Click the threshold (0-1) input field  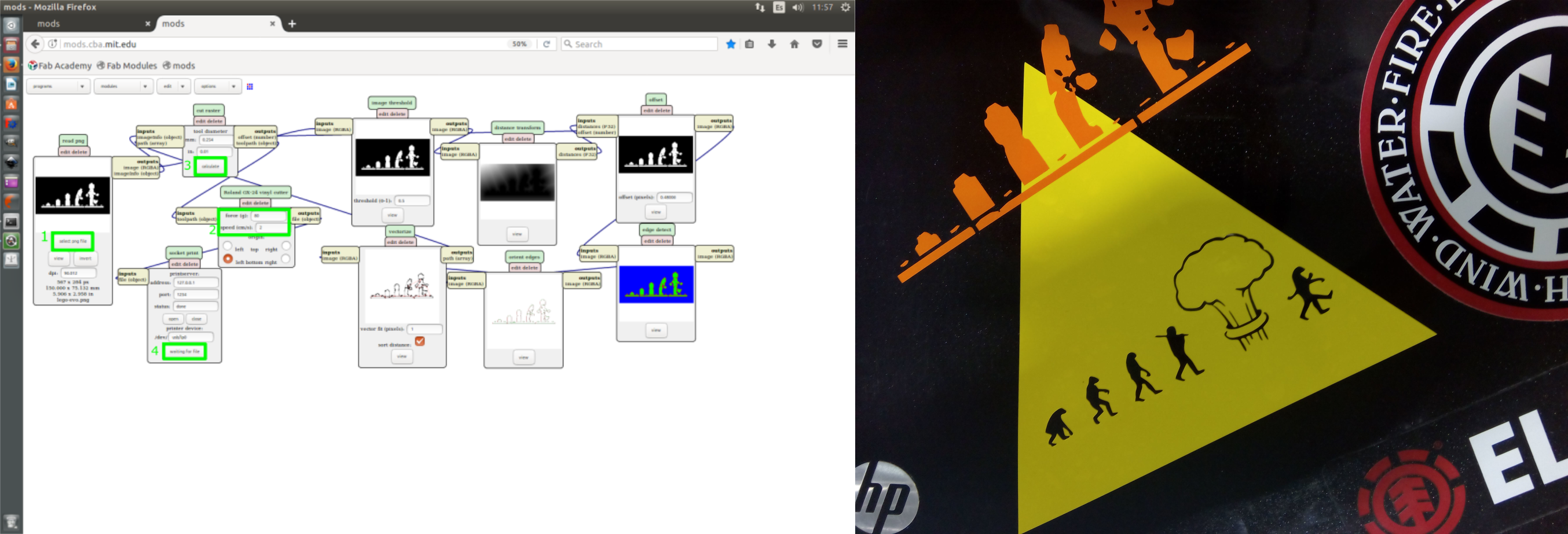click(x=412, y=201)
